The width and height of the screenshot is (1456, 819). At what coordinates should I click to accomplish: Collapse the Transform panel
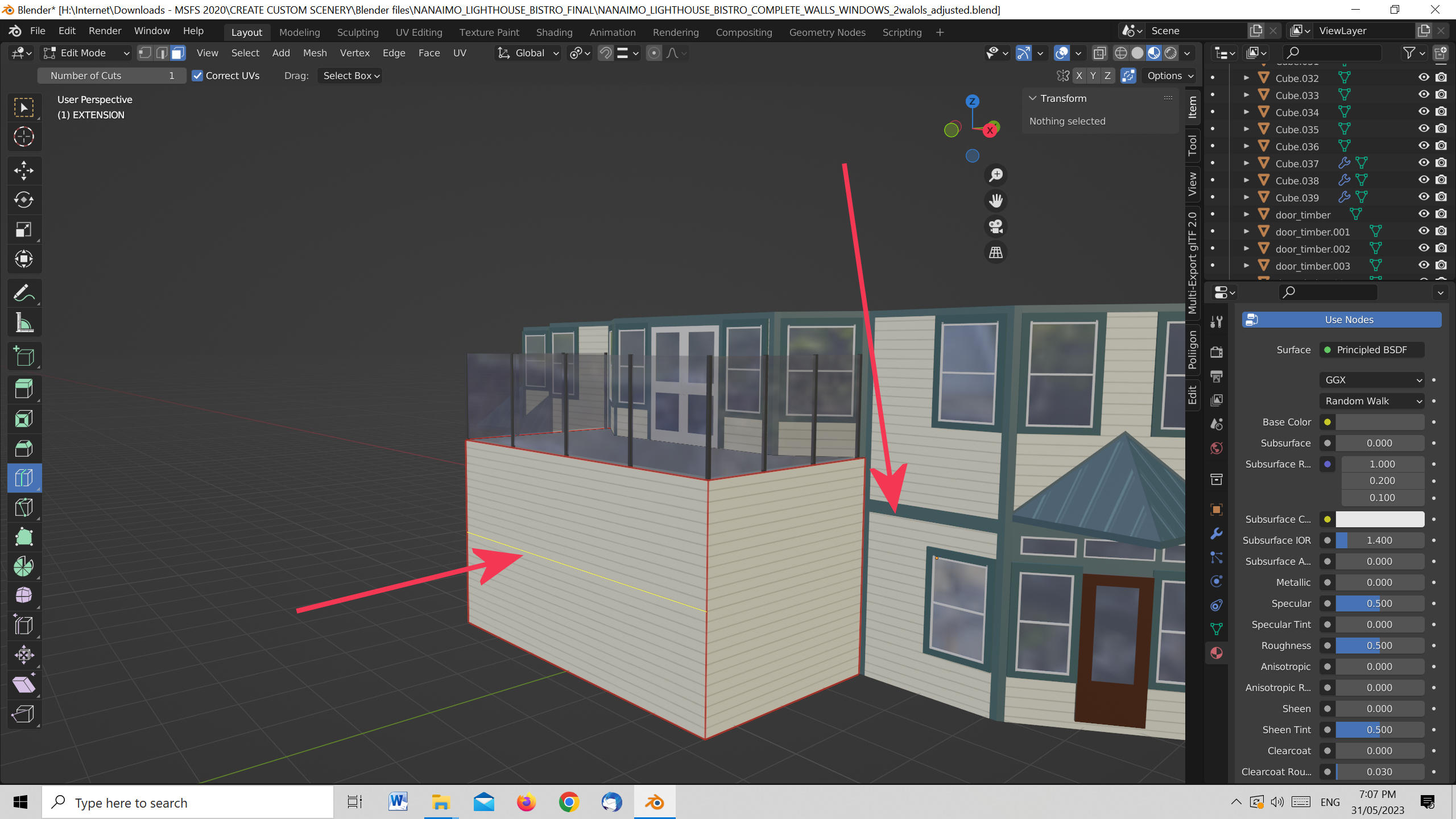coord(1032,98)
